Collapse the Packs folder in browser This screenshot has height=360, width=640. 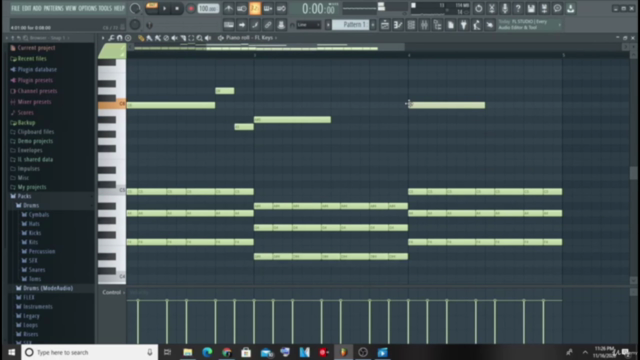pos(24,196)
